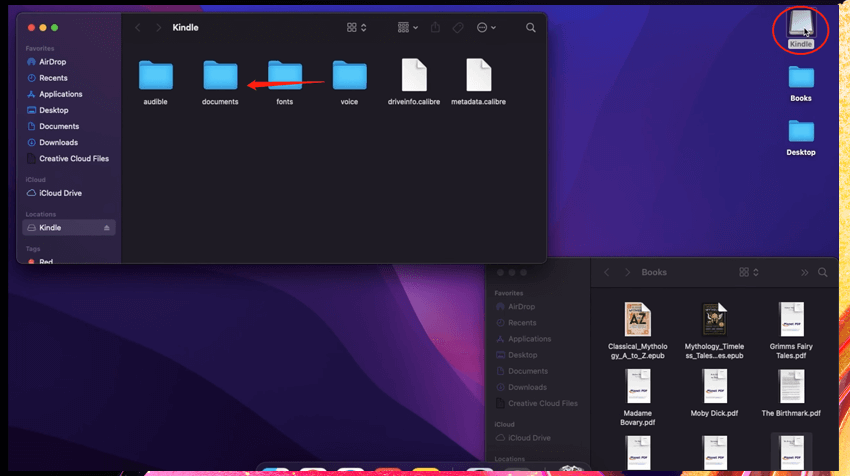The width and height of the screenshot is (850, 476).
Task: Select Moby Dick.pdf file
Action: (714, 386)
